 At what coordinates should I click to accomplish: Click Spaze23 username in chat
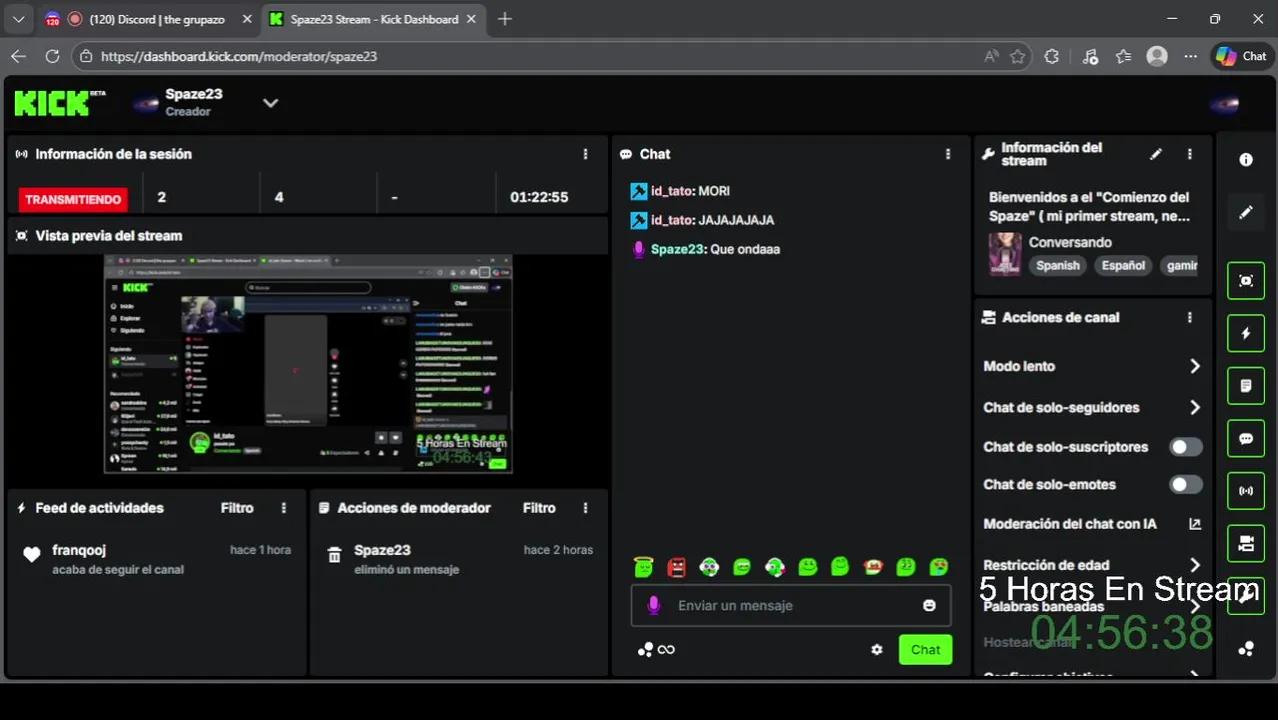pyautogui.click(x=677, y=249)
